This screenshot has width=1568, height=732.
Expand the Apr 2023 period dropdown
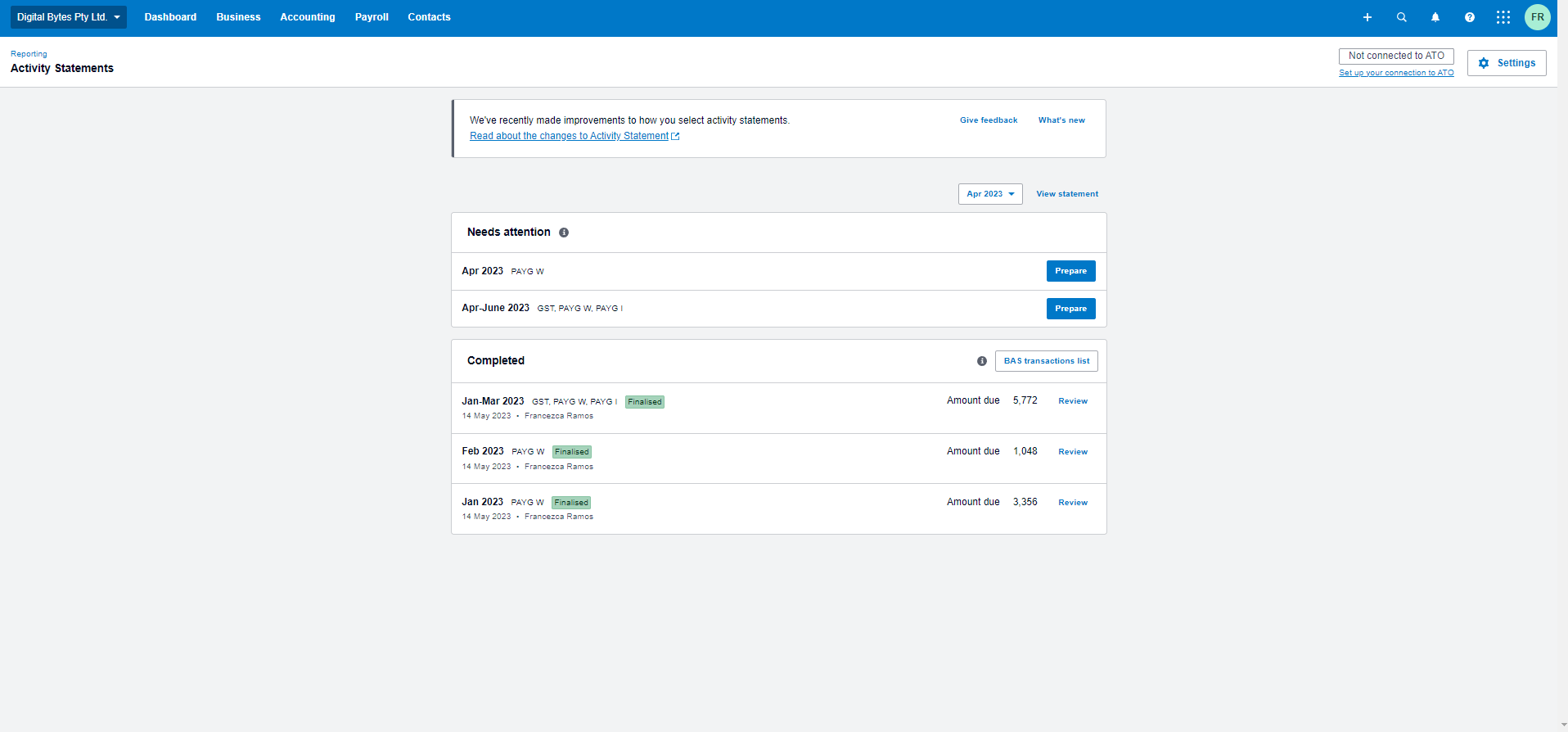(990, 194)
